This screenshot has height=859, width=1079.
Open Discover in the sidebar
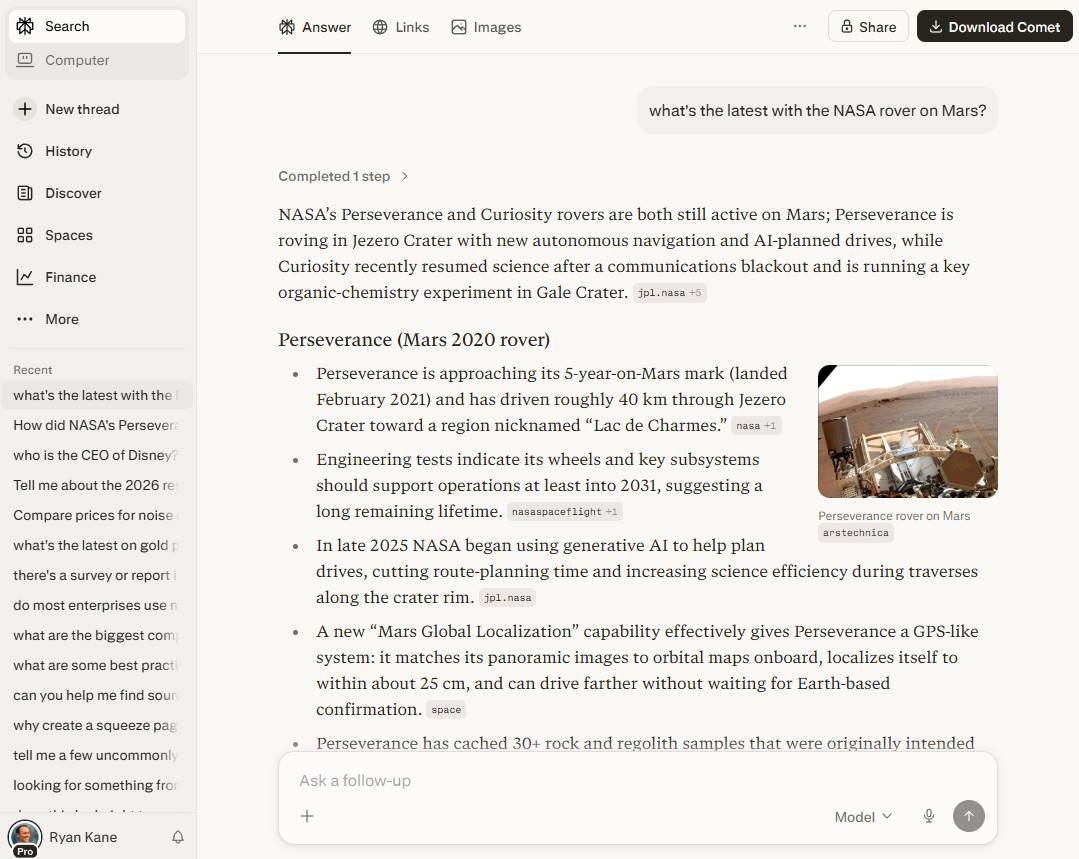tap(73, 193)
